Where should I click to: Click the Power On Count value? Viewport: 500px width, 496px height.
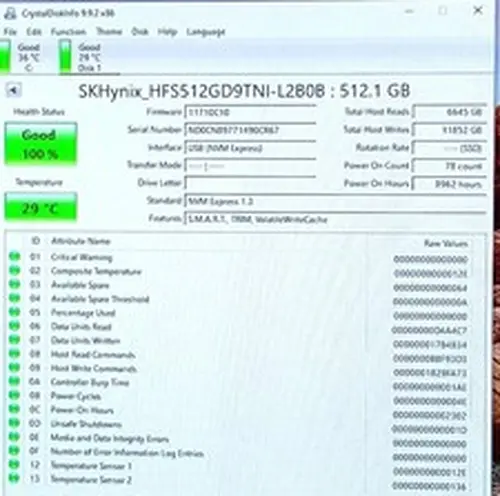(449, 166)
